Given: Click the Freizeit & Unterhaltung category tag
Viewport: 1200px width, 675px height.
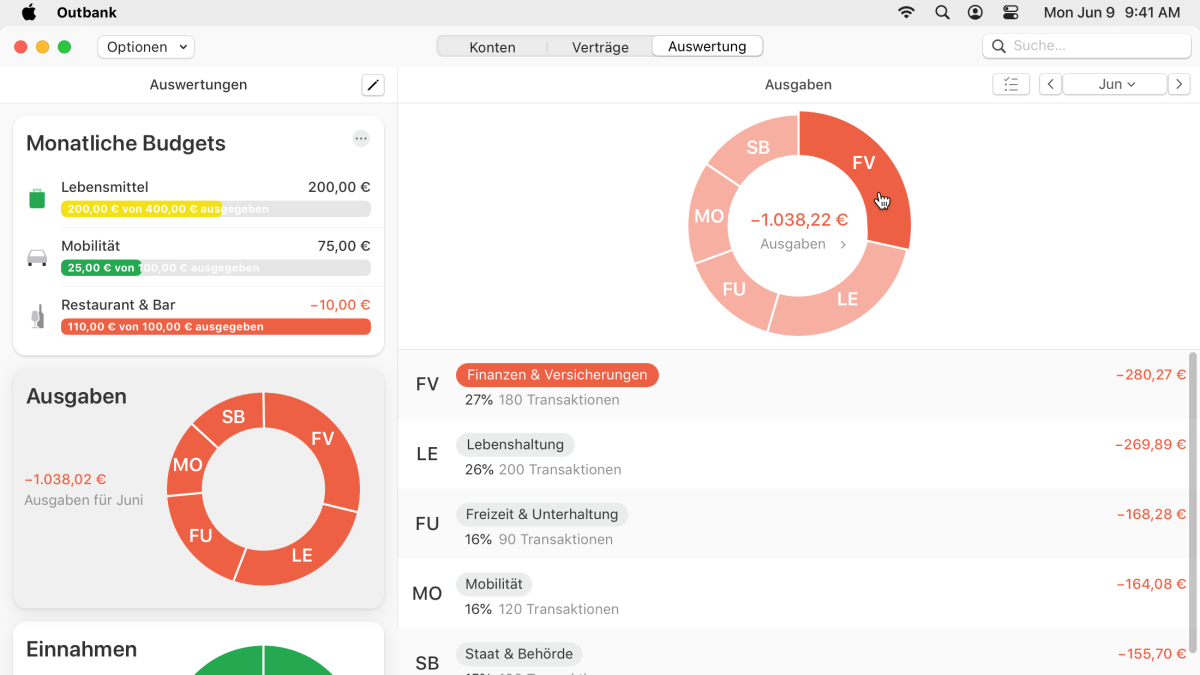Looking at the screenshot, I should pos(542,515).
